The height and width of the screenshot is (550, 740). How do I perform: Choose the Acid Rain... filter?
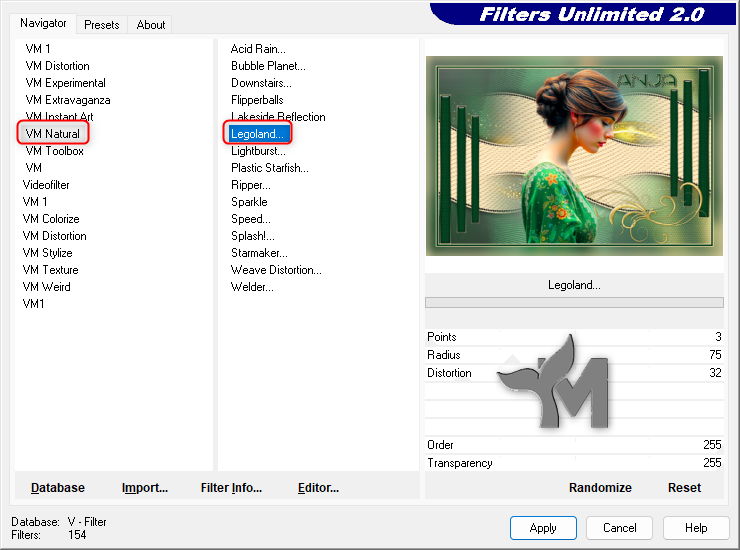point(258,49)
